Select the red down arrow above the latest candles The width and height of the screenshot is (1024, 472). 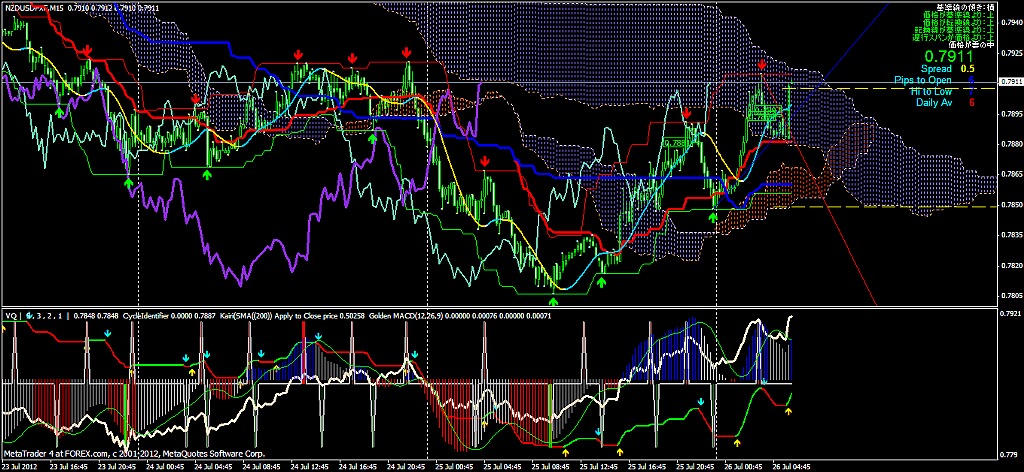tap(762, 65)
